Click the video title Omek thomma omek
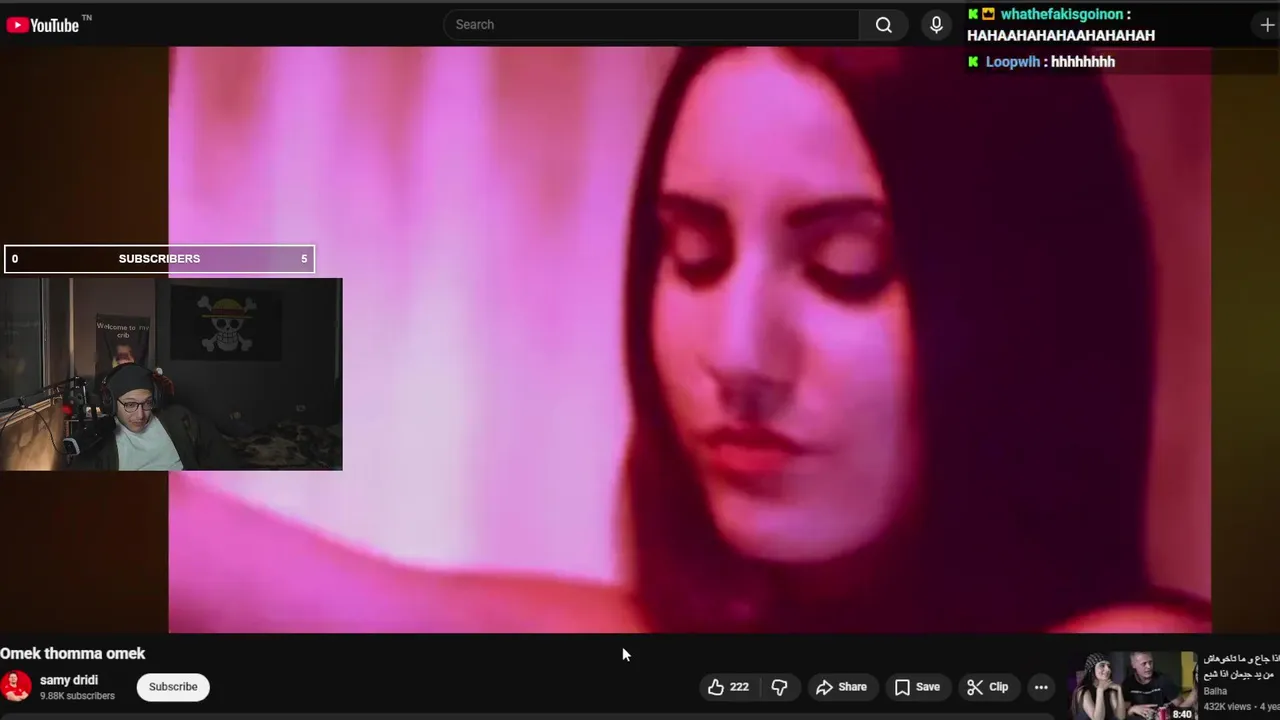 coord(73,653)
